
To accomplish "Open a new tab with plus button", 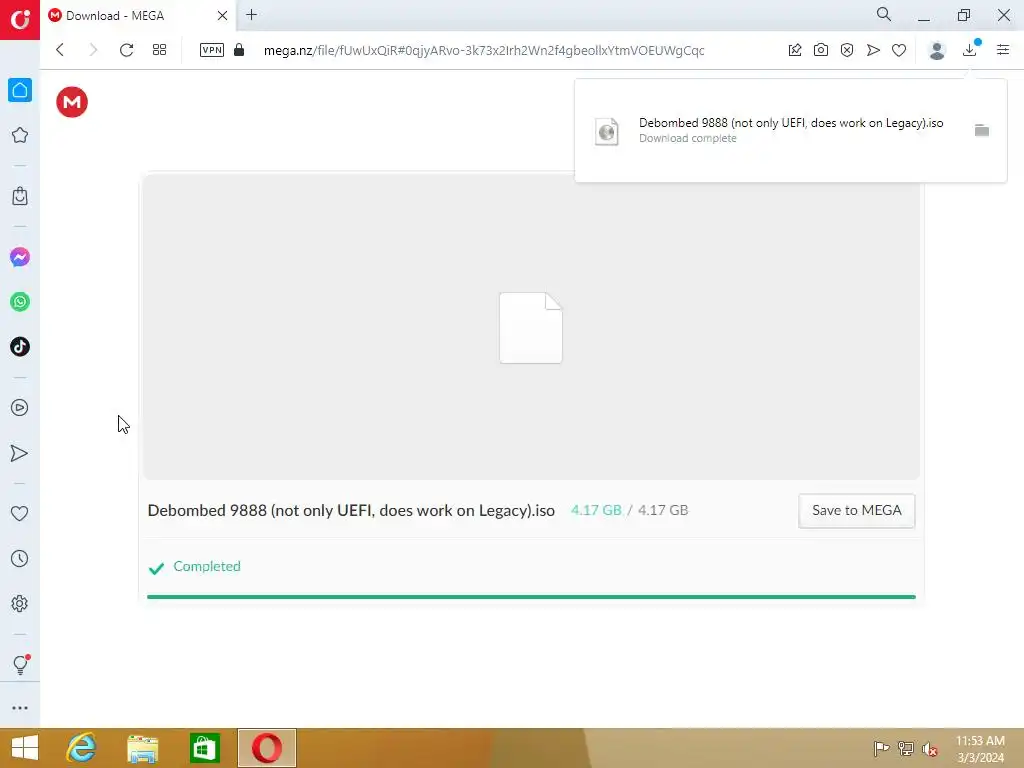I will tap(251, 14).
